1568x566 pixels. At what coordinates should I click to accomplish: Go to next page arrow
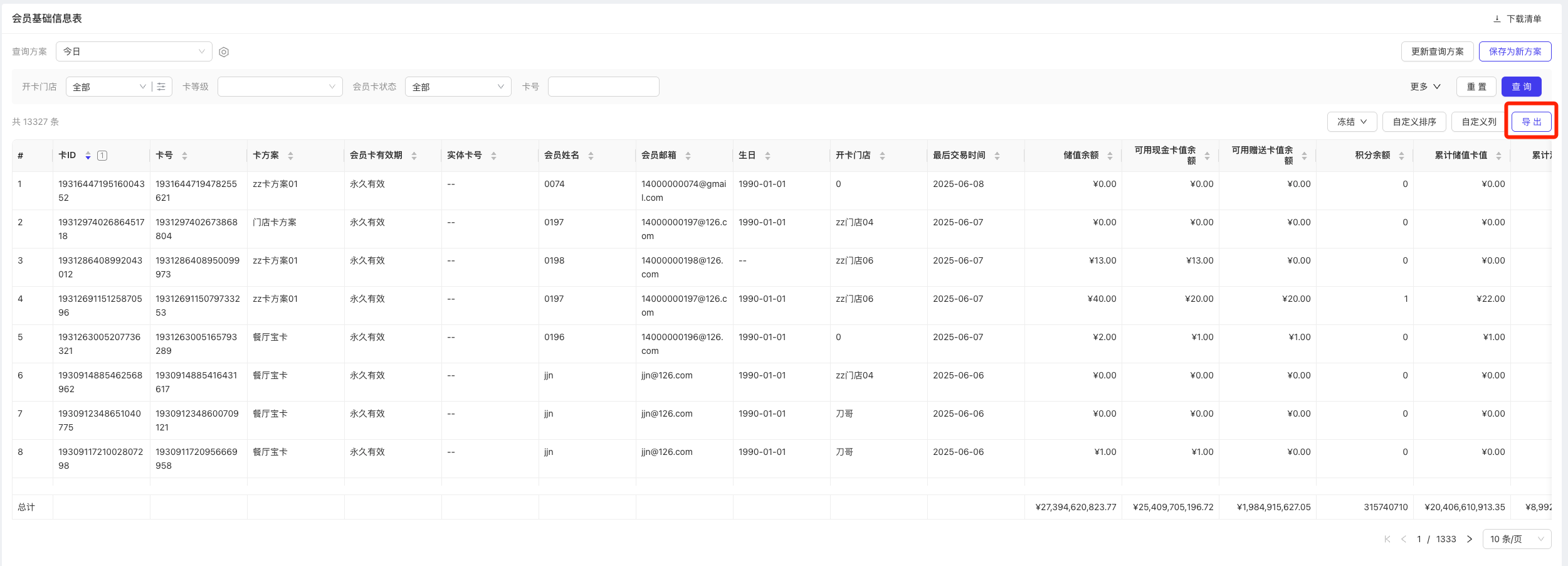point(1470,539)
